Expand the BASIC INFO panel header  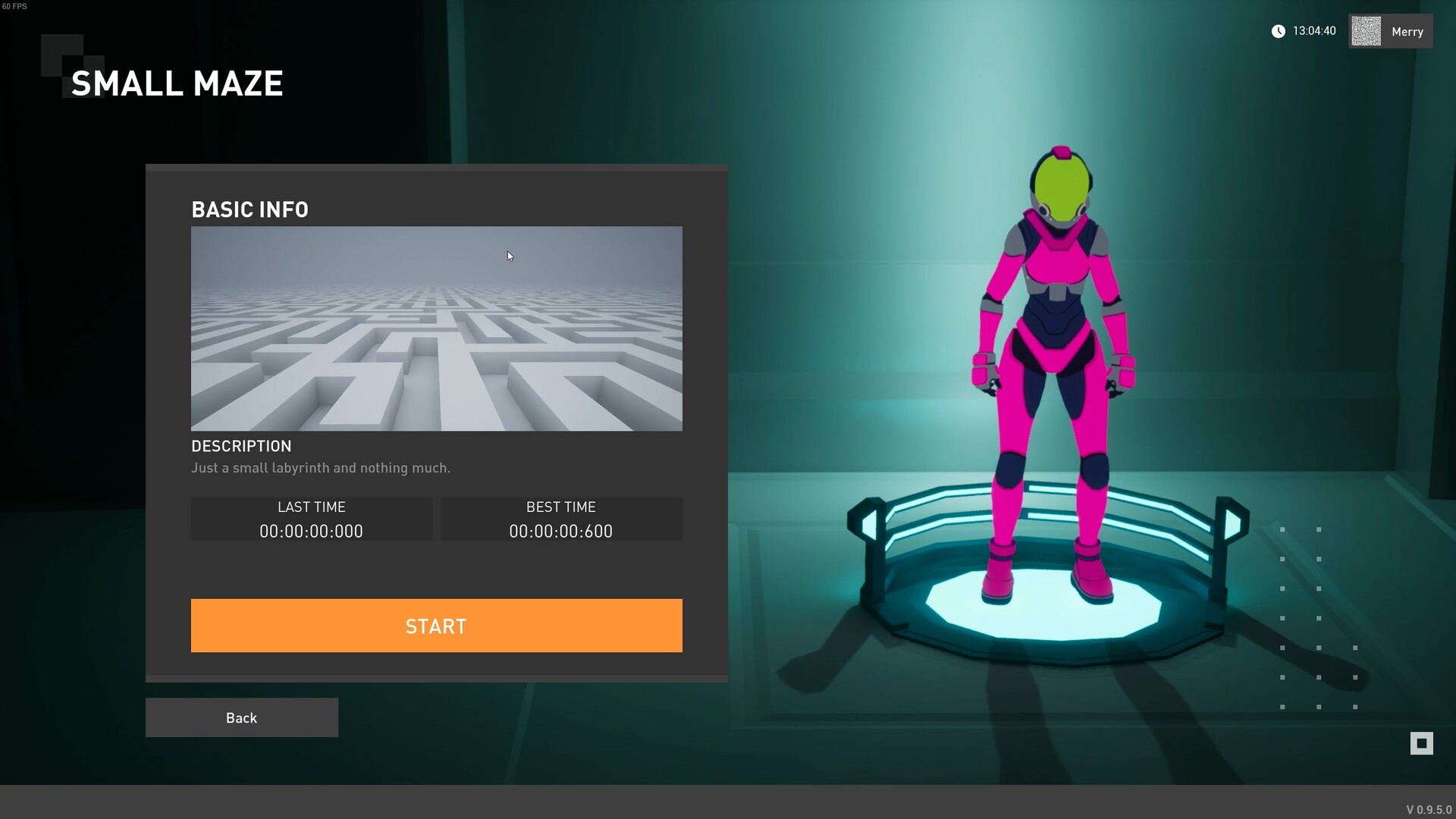pyautogui.click(x=249, y=209)
